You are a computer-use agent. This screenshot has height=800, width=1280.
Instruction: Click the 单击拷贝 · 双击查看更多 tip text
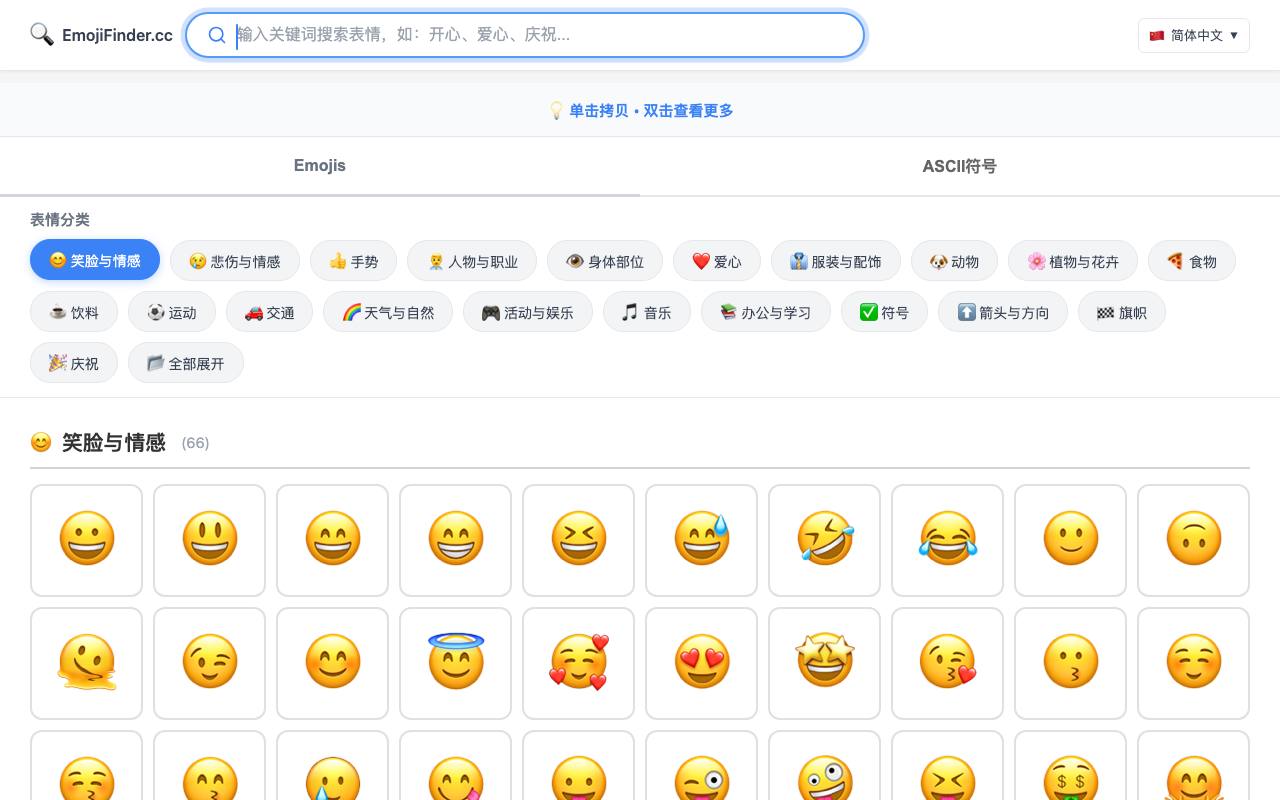point(651,111)
